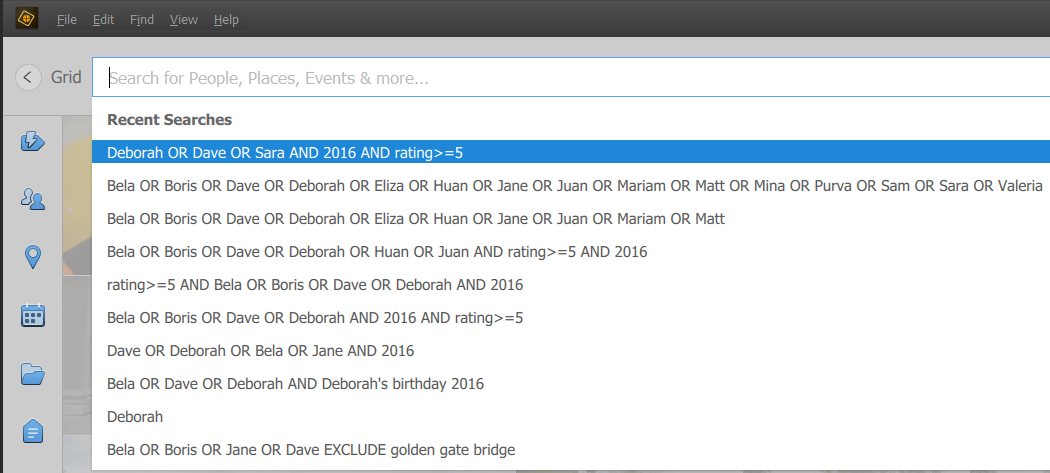Open the View menu
The height and width of the screenshot is (473, 1050).
click(x=184, y=20)
